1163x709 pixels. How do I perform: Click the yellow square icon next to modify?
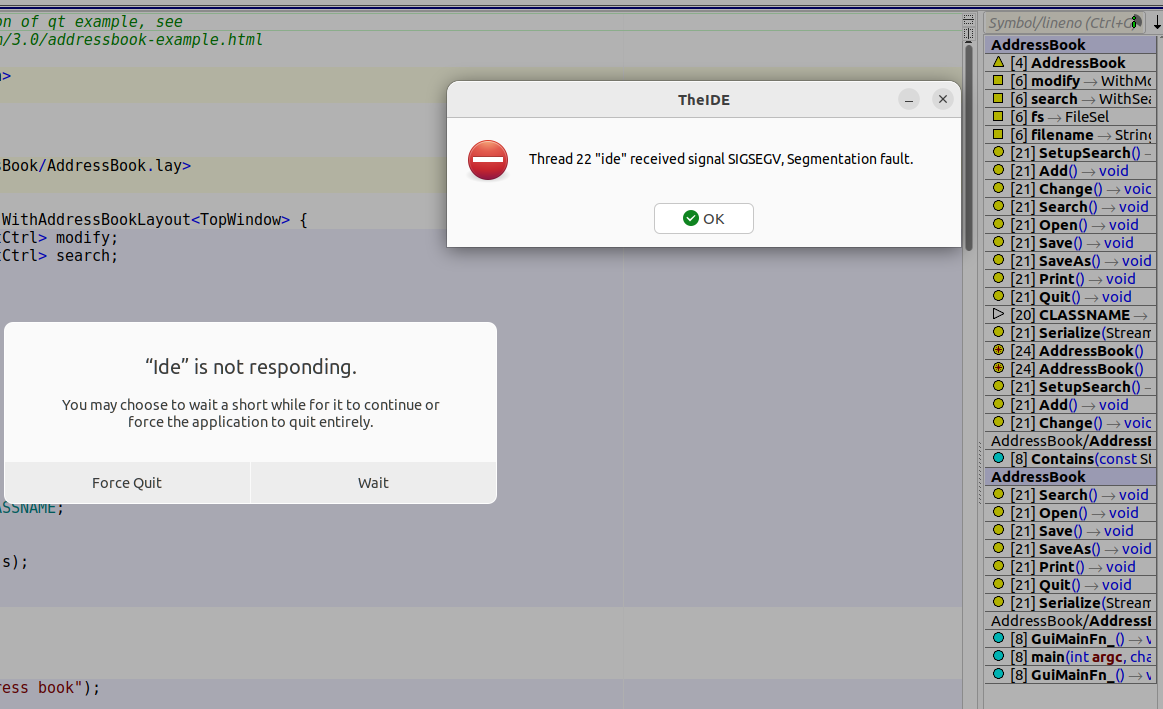[x=998, y=80]
